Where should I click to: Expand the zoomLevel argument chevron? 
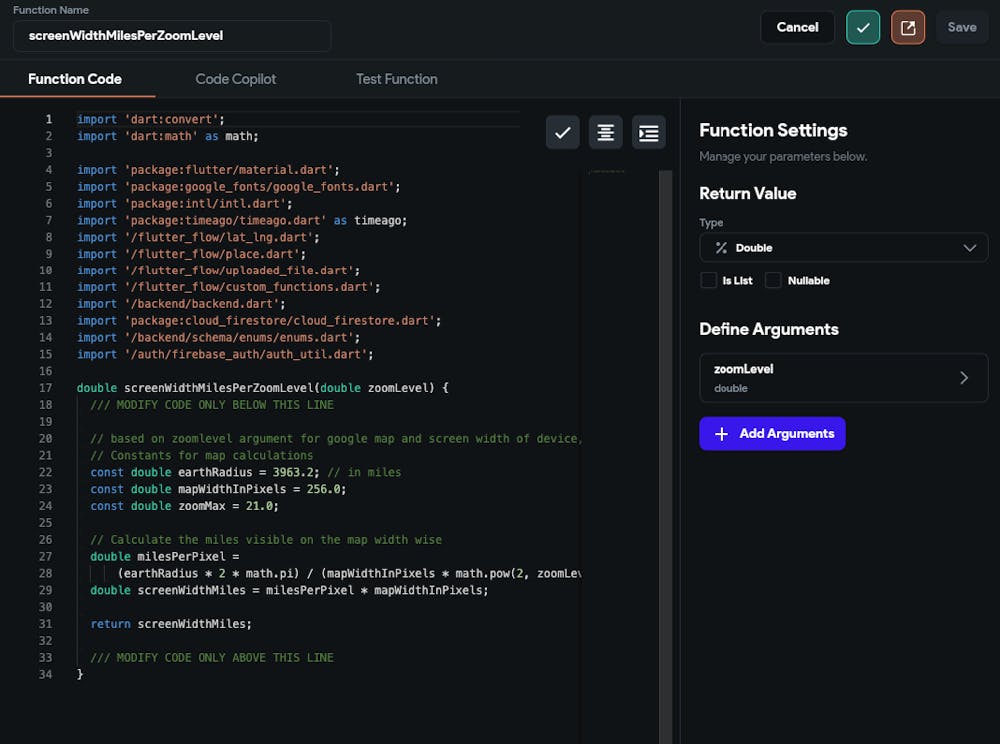(964, 378)
